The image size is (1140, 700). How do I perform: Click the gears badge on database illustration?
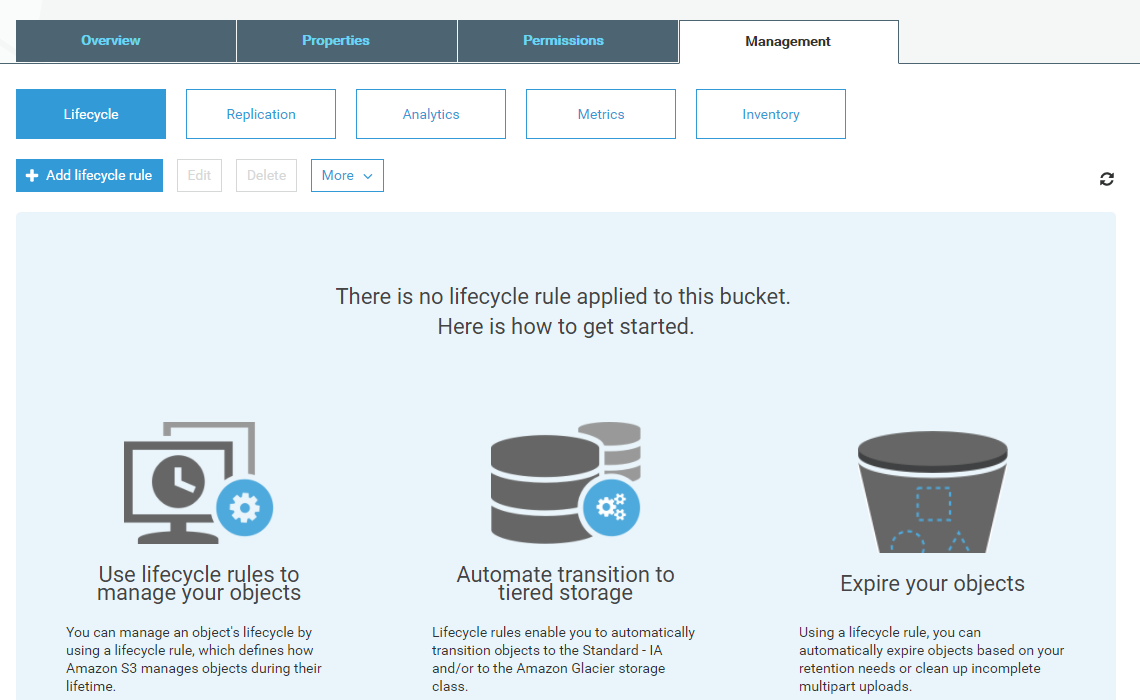[610, 507]
